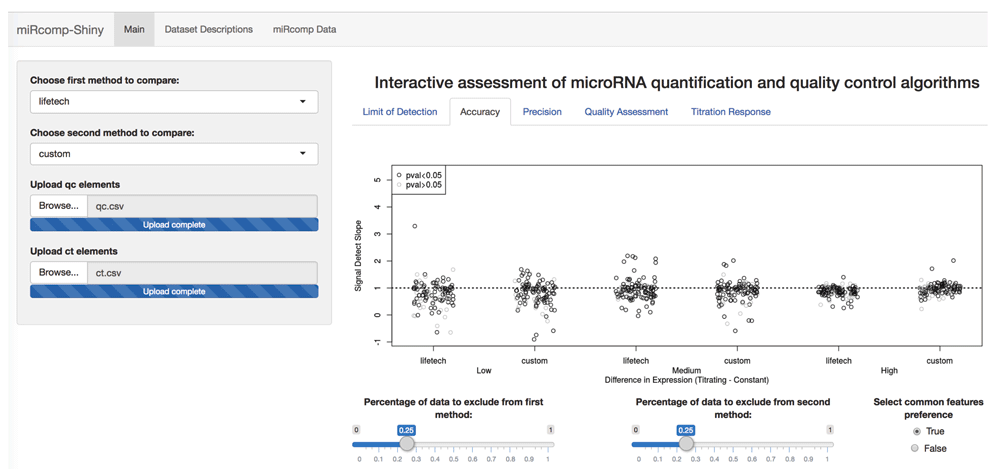Select the False radio button

915,449
